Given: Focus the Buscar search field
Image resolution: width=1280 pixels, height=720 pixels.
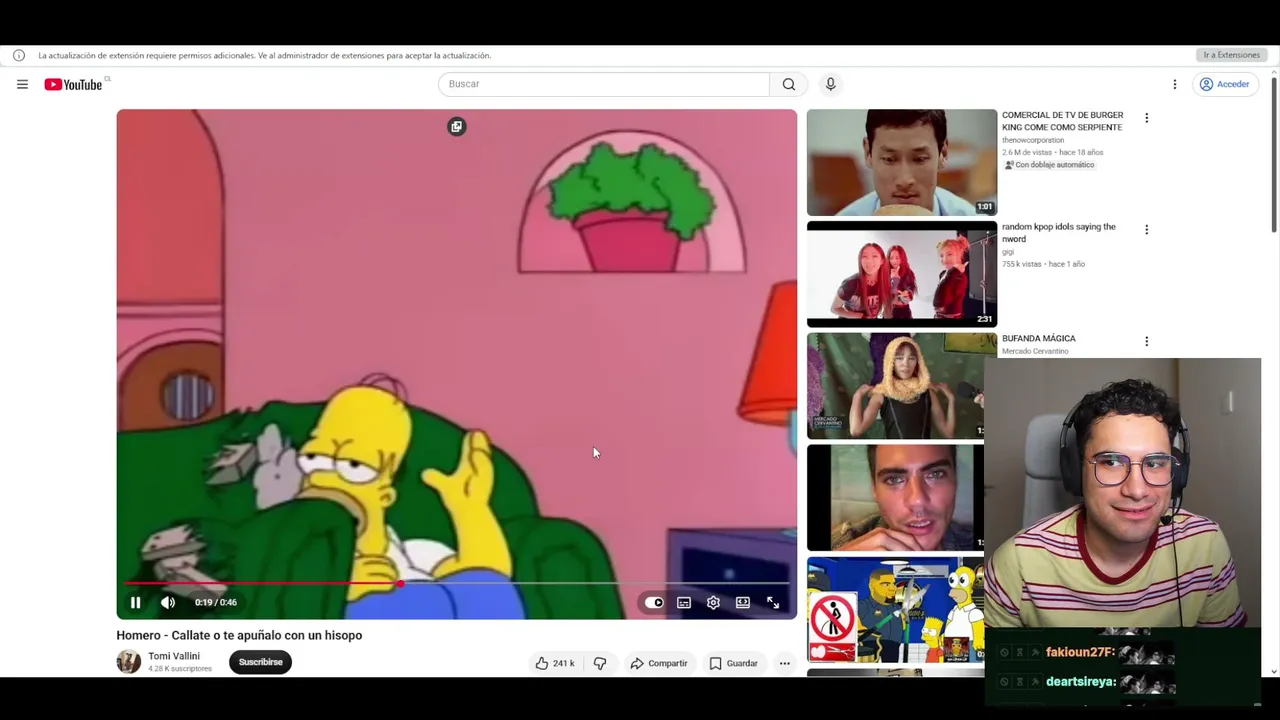Looking at the screenshot, I should (x=604, y=84).
